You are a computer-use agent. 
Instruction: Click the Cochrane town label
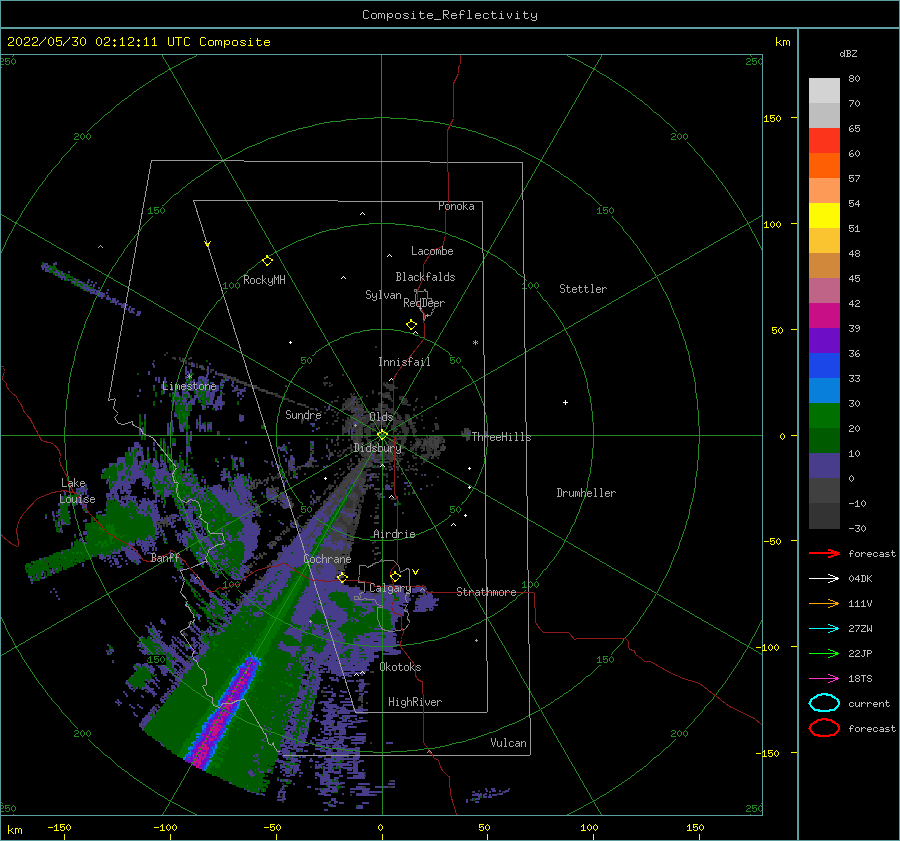point(327,559)
